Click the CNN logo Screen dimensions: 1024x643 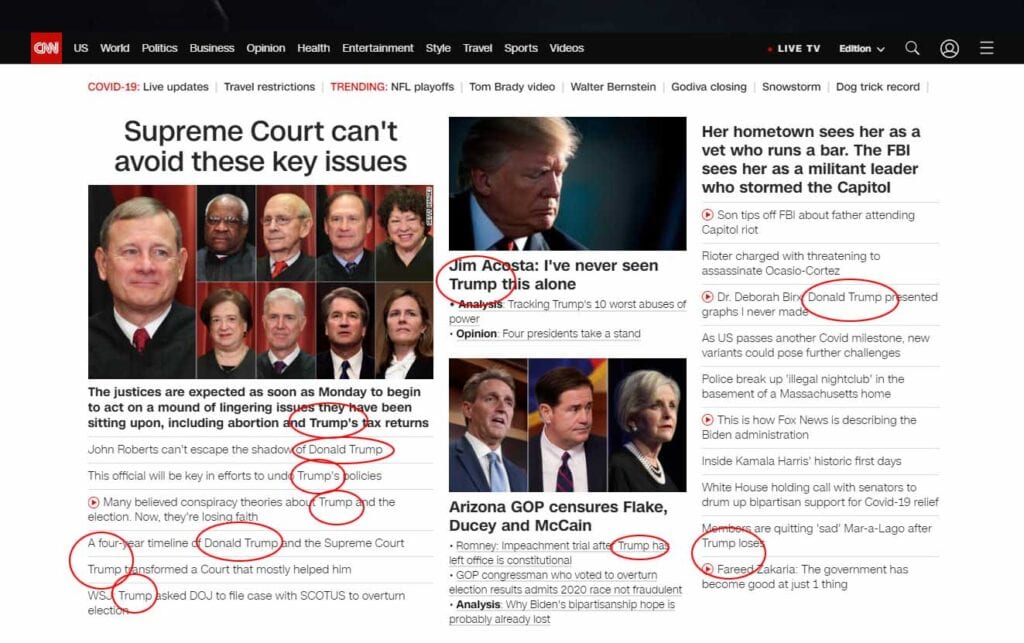coord(46,48)
